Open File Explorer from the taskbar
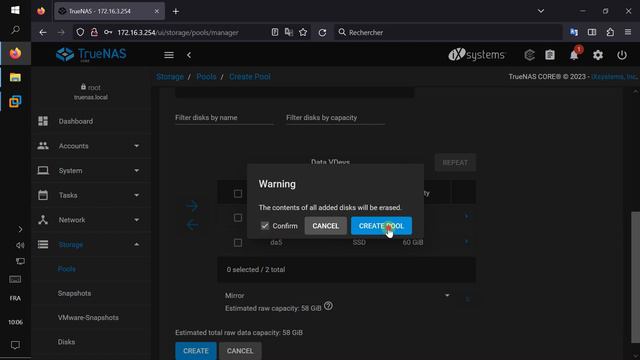This screenshot has height=360, width=640. [15, 78]
